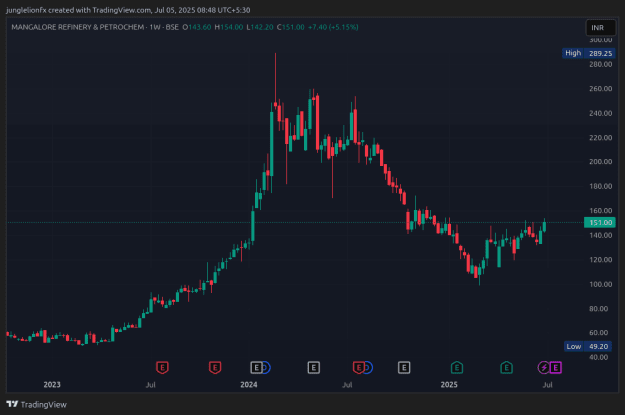Click the junglelionfx attribution text at top
625x415 pixels.
(128, 10)
